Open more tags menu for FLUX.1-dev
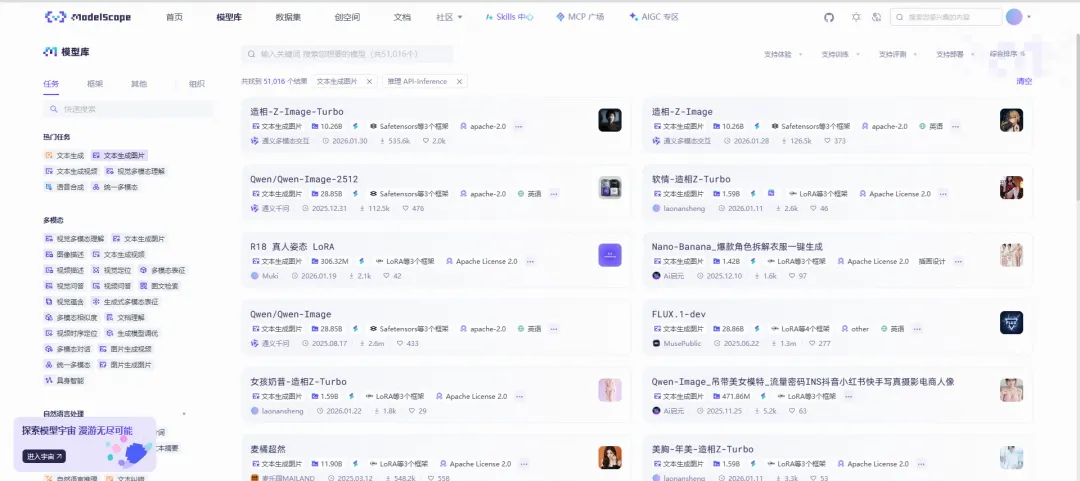The height and width of the screenshot is (481, 1080). tap(917, 329)
